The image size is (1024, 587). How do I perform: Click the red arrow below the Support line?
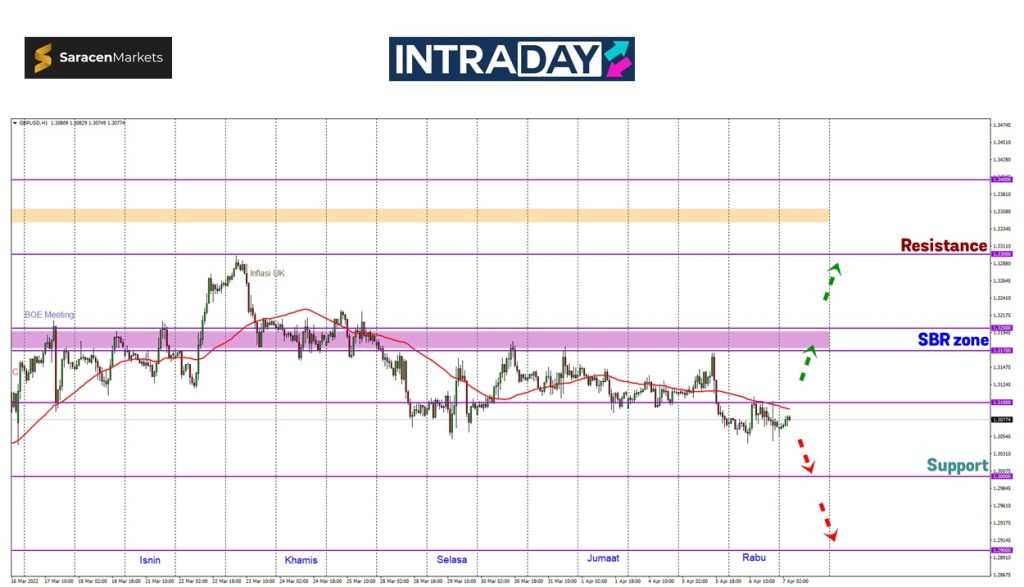tap(827, 521)
